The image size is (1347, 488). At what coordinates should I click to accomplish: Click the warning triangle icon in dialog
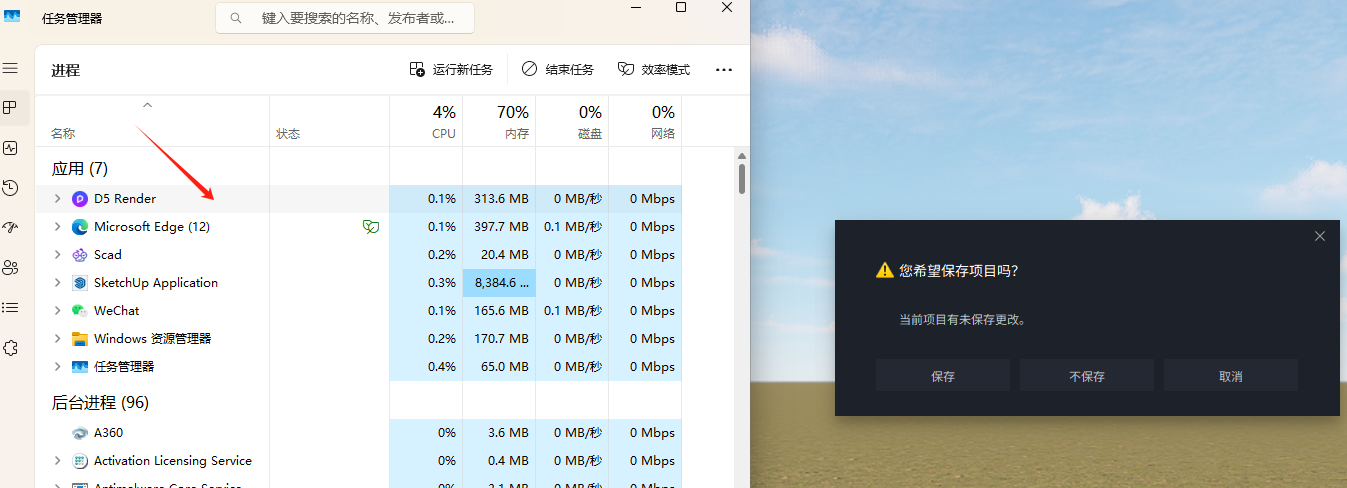pyautogui.click(x=884, y=270)
